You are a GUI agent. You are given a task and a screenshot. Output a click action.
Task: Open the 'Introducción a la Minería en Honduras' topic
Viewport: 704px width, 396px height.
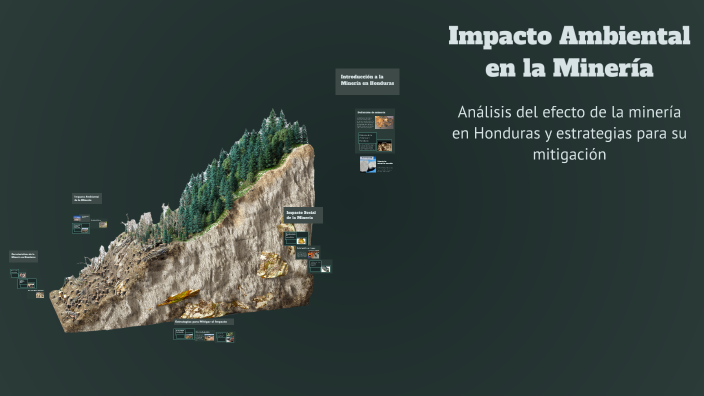point(367,81)
